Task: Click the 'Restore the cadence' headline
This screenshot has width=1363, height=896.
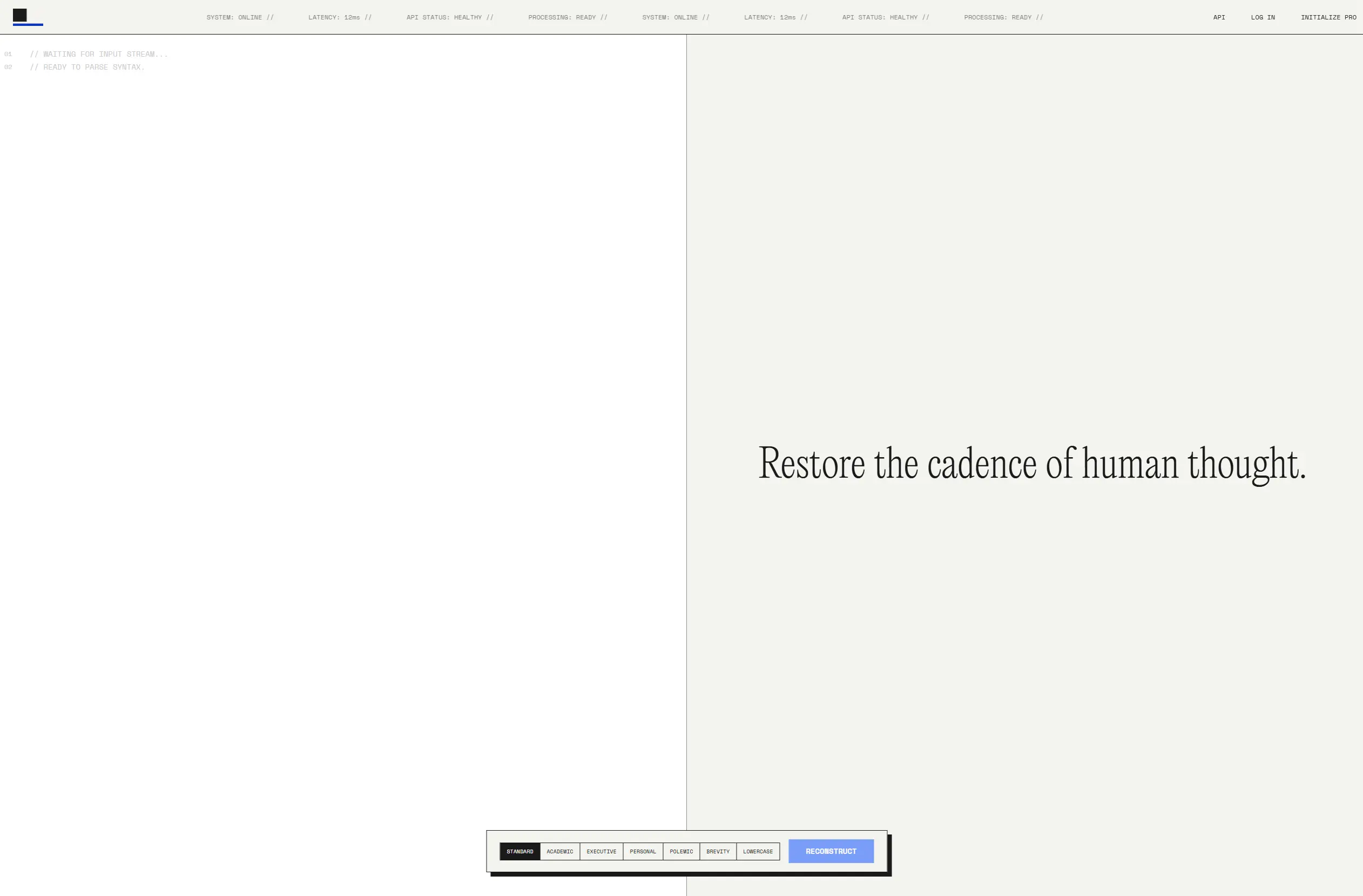Action: [1031, 464]
